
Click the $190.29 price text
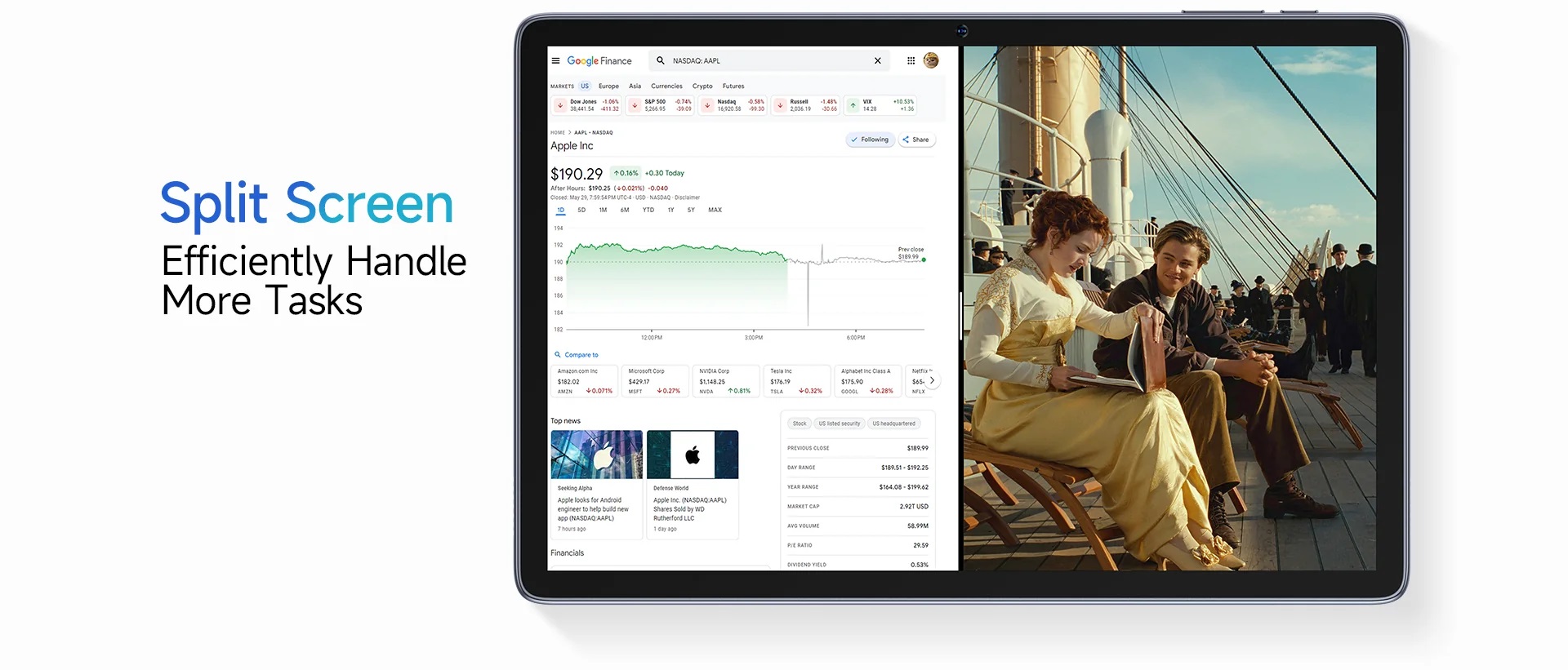coord(577,174)
